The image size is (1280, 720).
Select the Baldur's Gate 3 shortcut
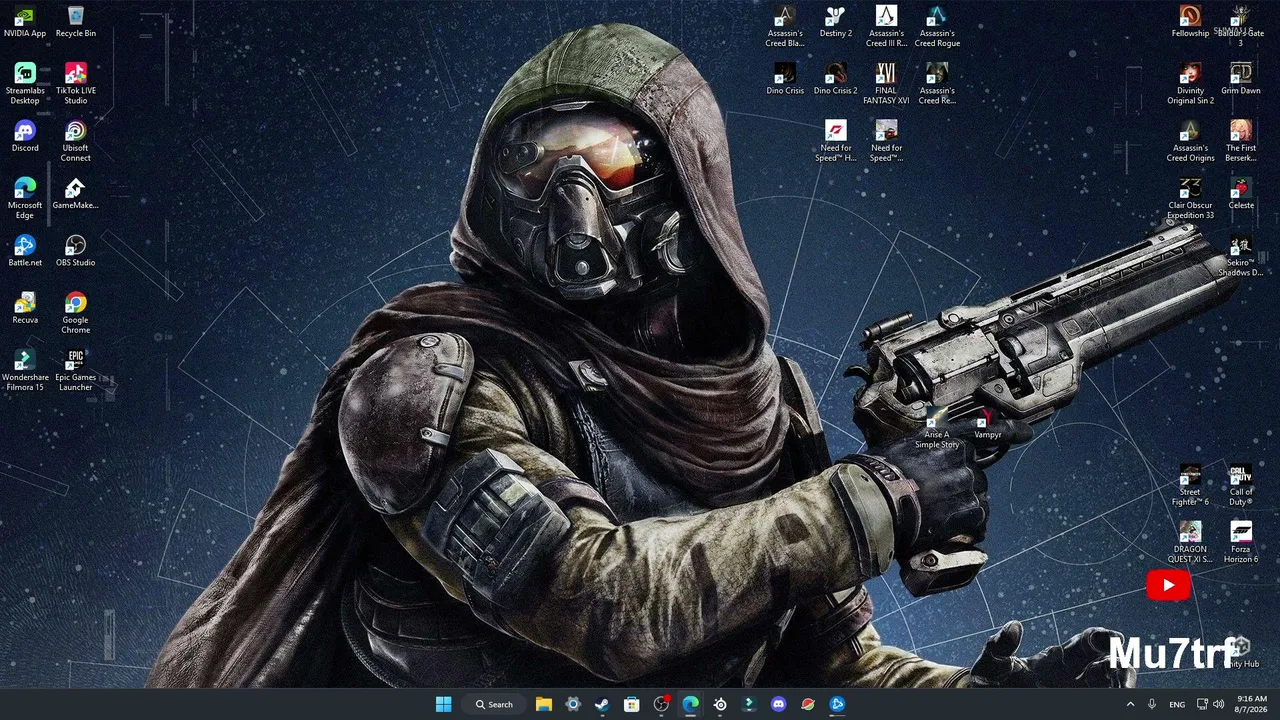(x=1241, y=27)
